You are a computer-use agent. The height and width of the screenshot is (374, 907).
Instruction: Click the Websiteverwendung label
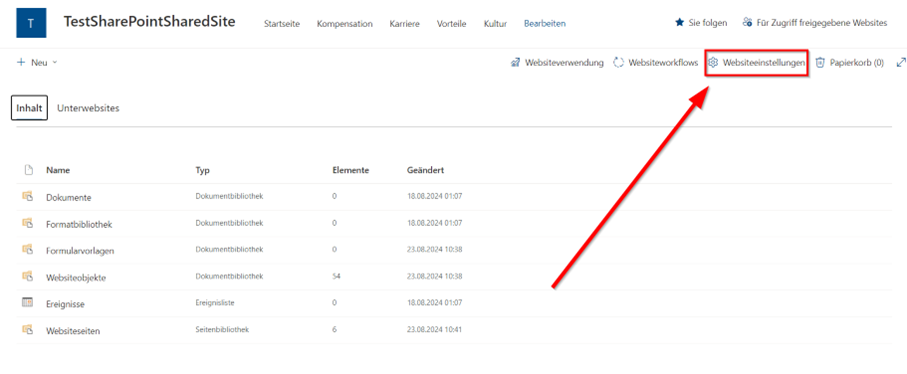pos(565,62)
